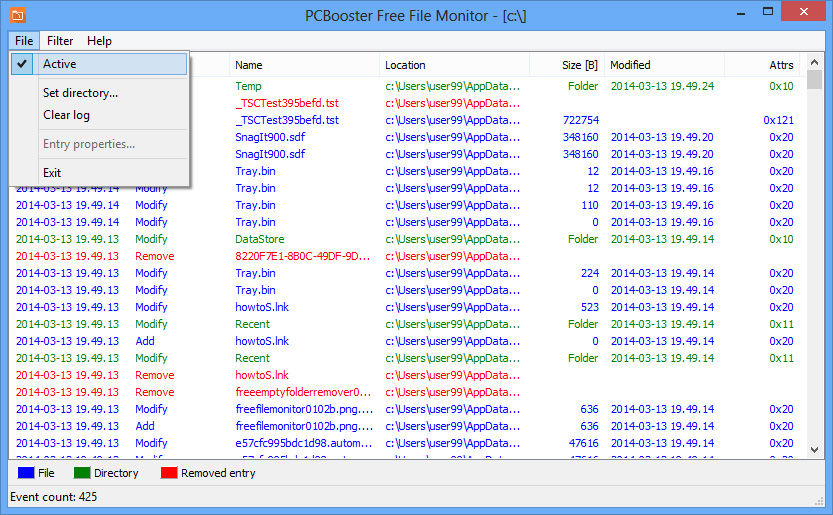
Task: Toggle the Active checkmark menu entry
Action: [99, 64]
